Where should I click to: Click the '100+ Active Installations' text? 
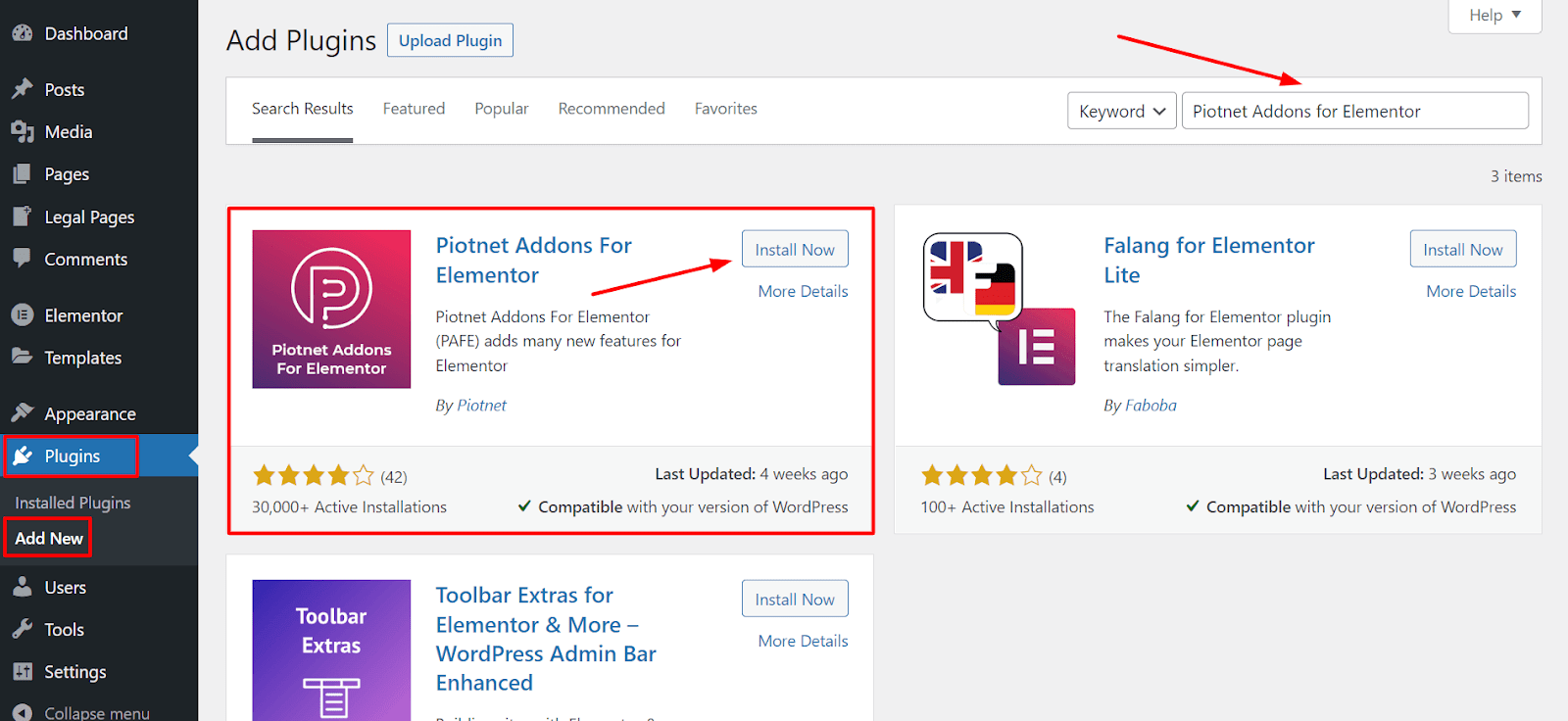(x=1007, y=506)
